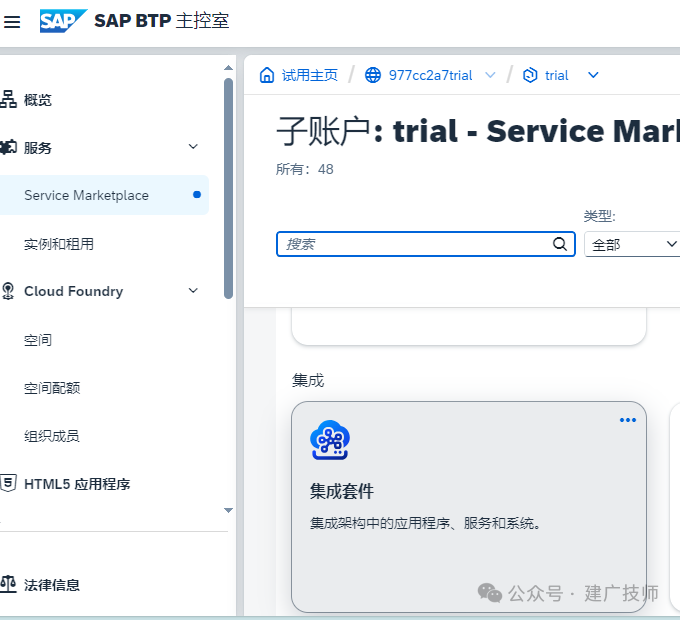Click the 法律信息 scales icon
The width and height of the screenshot is (680, 620).
click(x=8, y=584)
